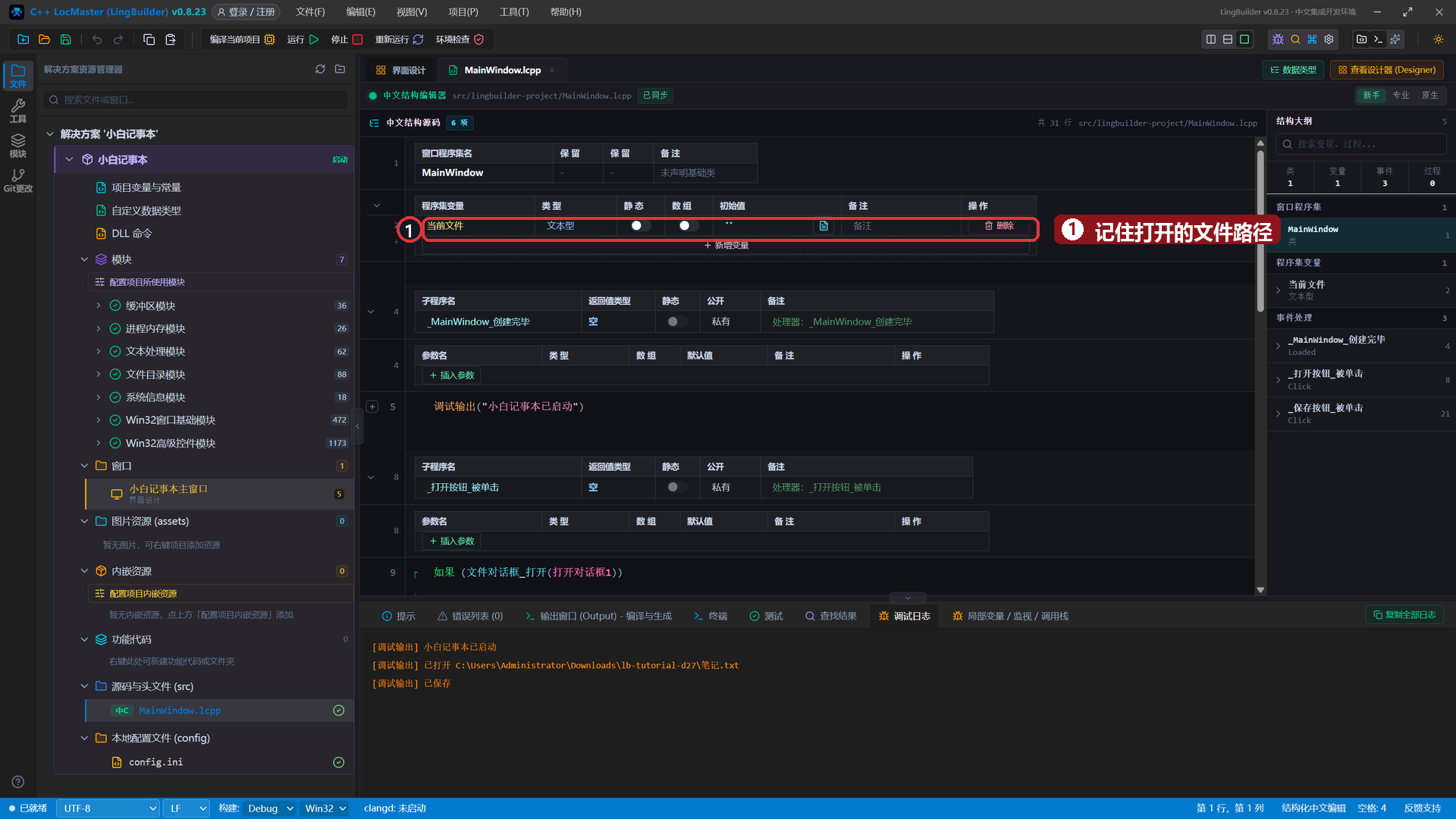
Task: Click the 搜索文件或窗口 search field
Action: (x=197, y=99)
